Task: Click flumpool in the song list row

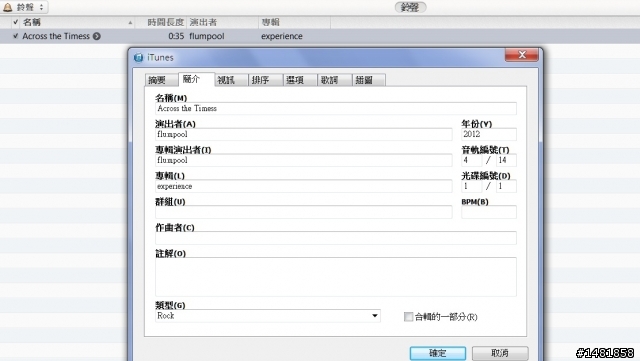Action: [207, 36]
